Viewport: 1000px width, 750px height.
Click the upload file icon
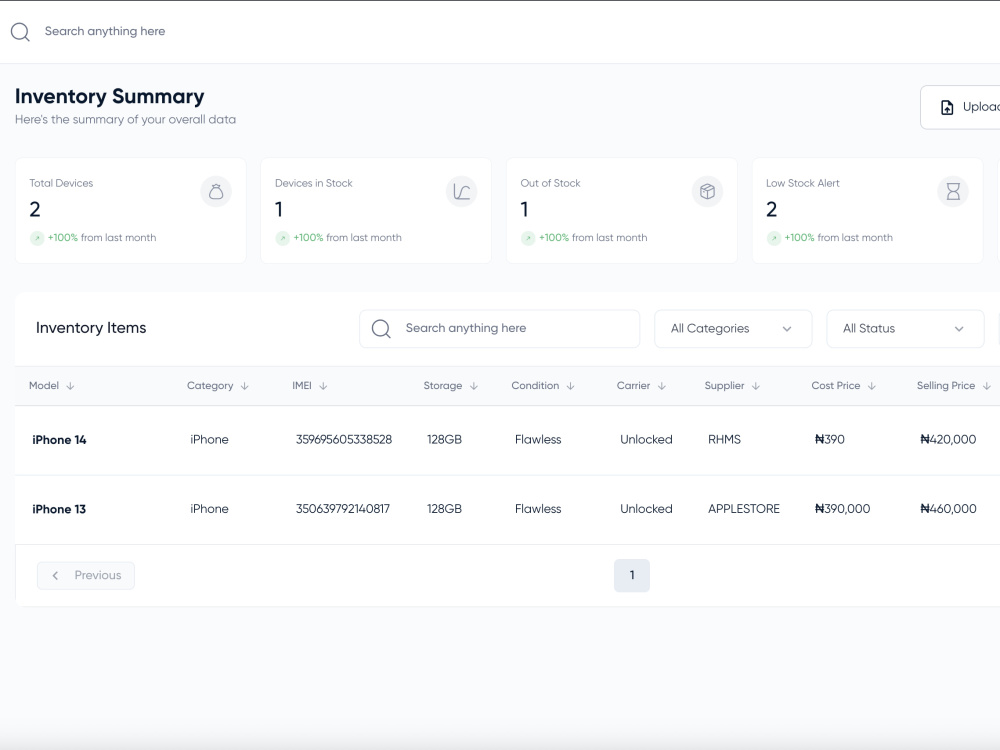947,107
